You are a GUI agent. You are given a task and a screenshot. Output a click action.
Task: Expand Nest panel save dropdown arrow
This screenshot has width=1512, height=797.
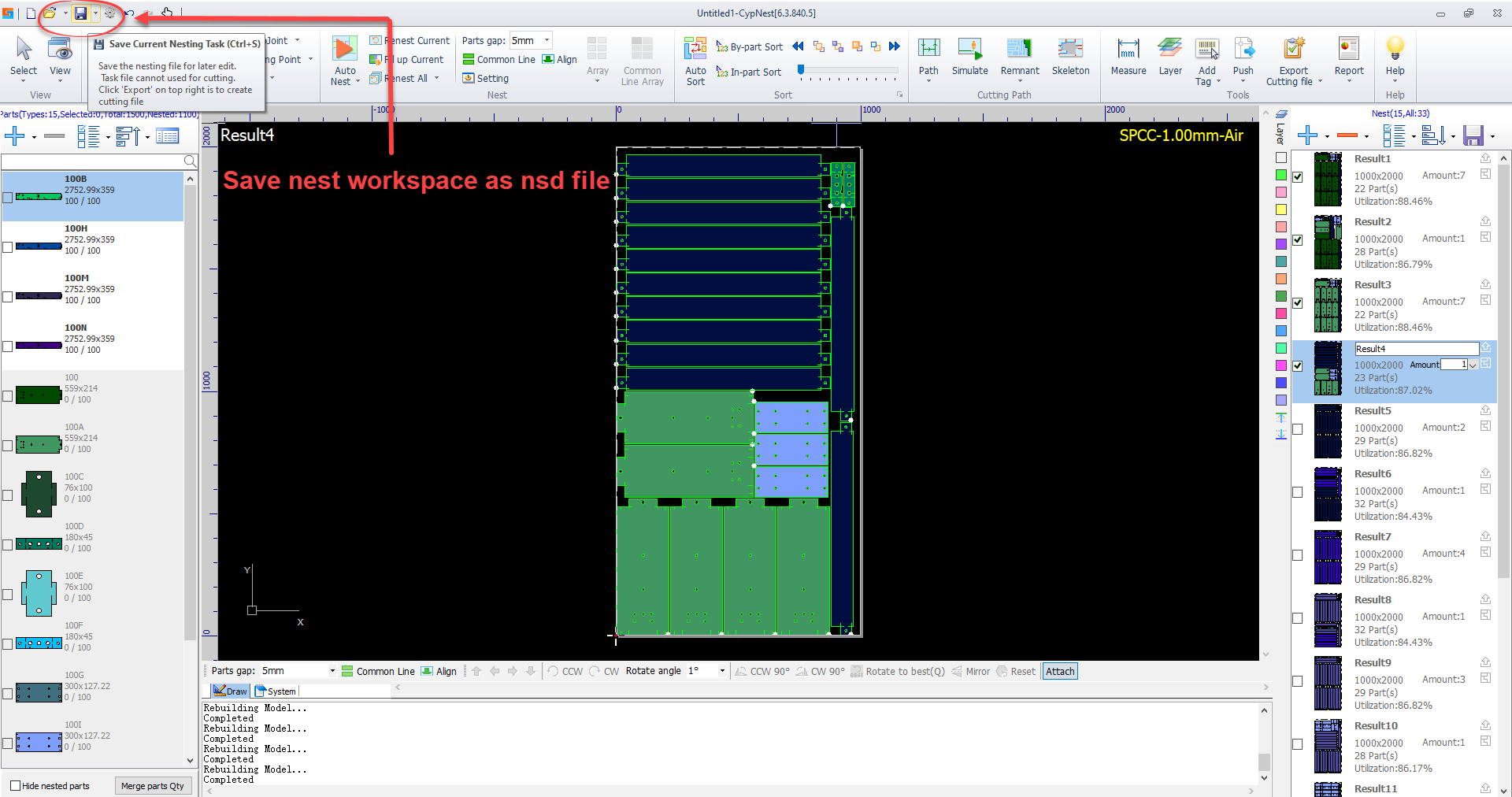1492,136
